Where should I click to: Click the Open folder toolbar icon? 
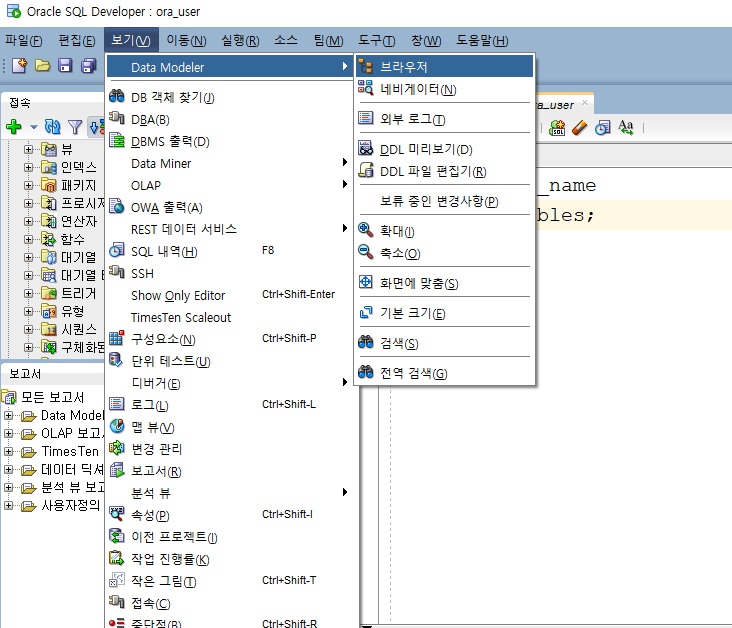[x=42, y=65]
